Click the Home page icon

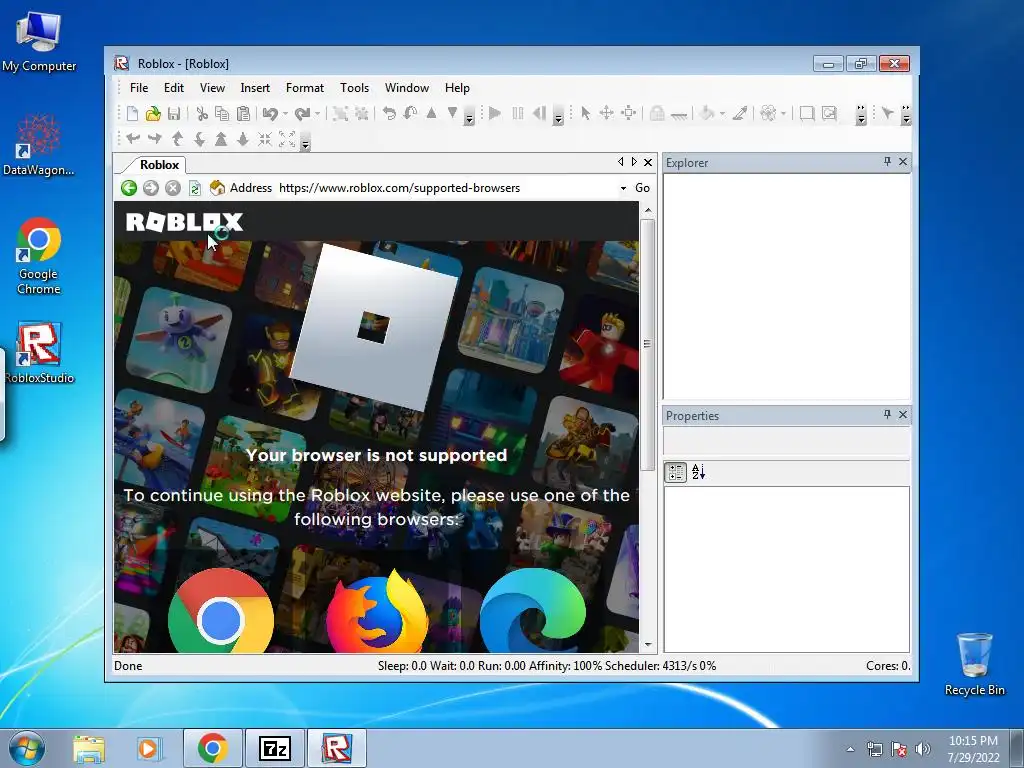pyautogui.click(x=217, y=188)
